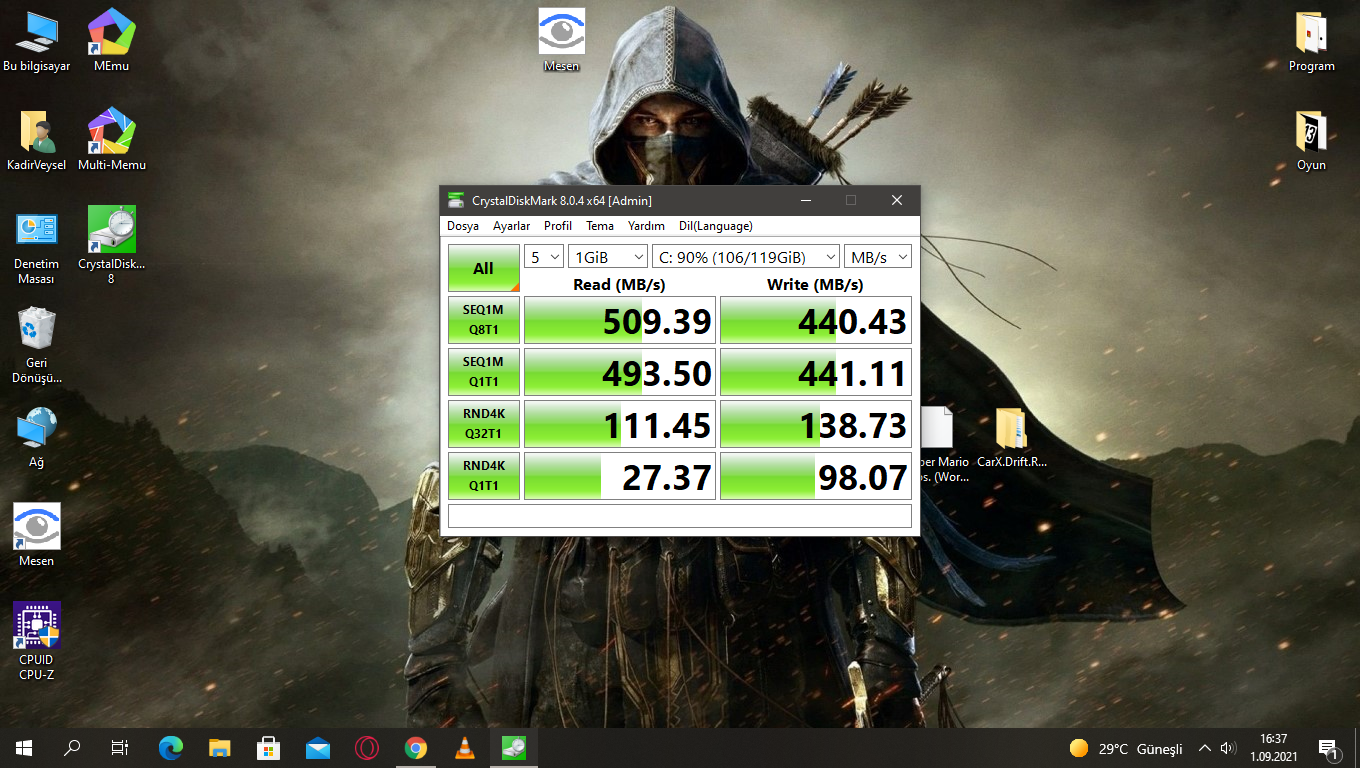The height and width of the screenshot is (768, 1360).
Task: Open Denetim Masası desktop icon
Action: coord(37,248)
